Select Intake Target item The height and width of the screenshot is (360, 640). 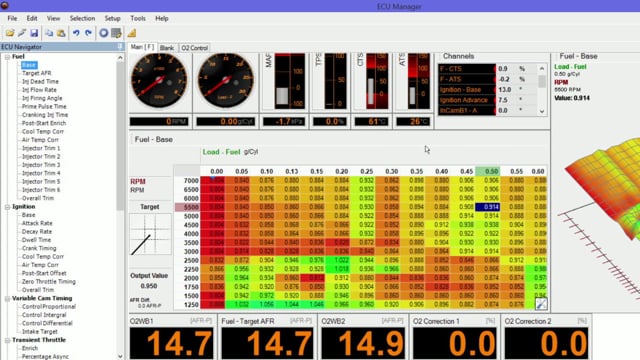click(x=40, y=332)
